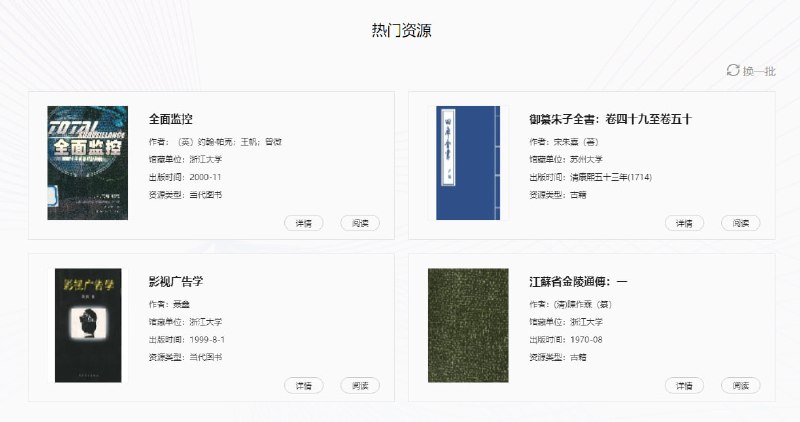Screen dimensions: 800x422
Task: Click the author line of 江蘇省金陵通傳
Action: (x=570, y=304)
